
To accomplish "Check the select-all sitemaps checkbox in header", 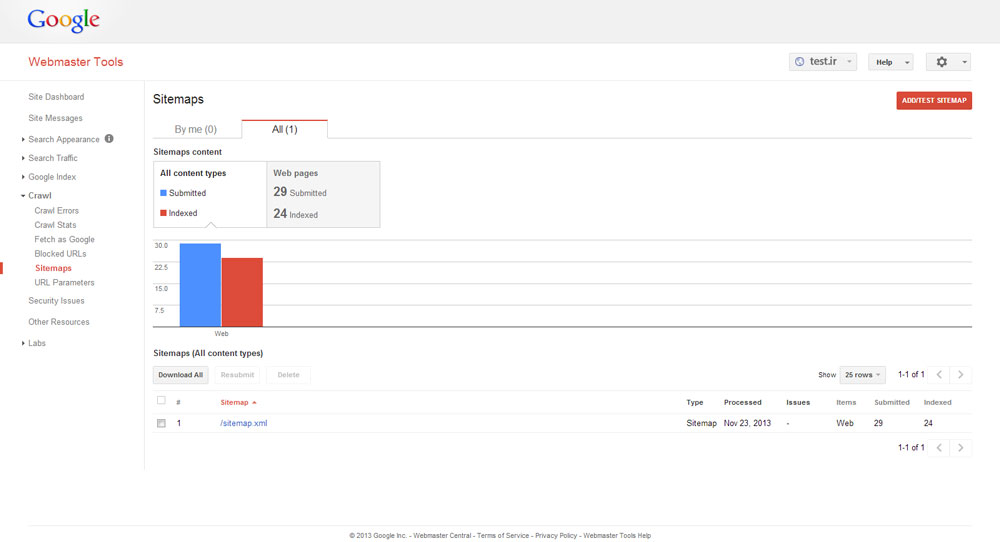I will pos(161,401).
